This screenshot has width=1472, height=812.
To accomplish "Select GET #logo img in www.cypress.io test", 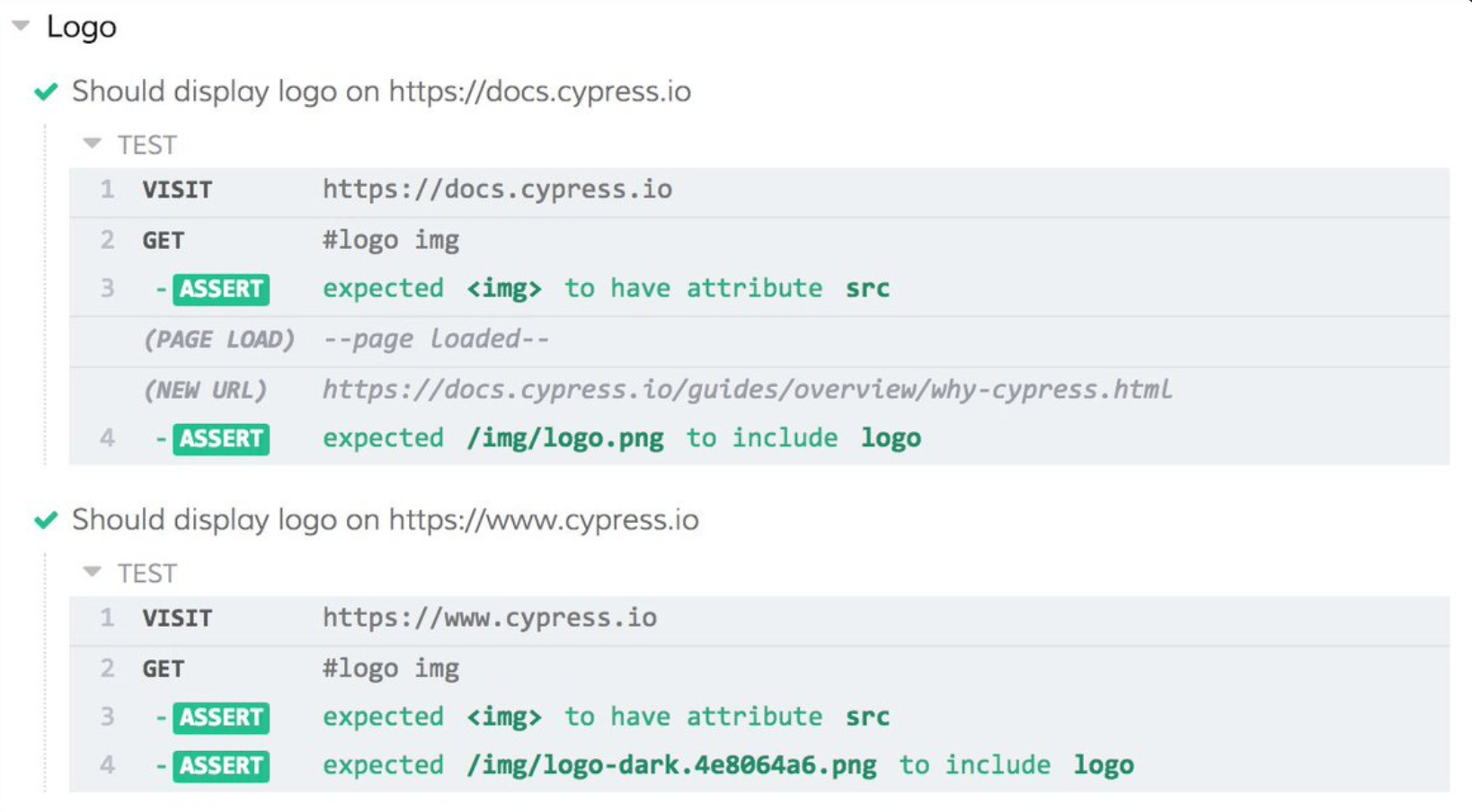I will coord(759,668).
